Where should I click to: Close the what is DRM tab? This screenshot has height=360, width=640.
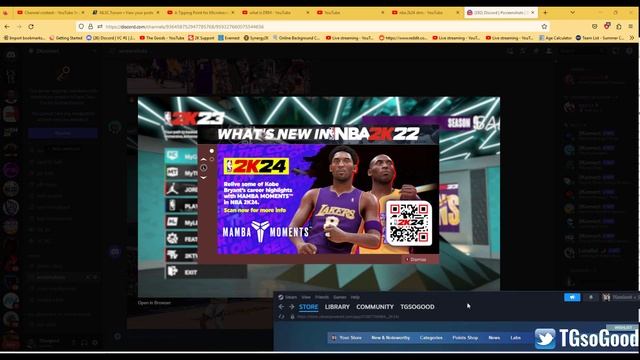pos(308,13)
